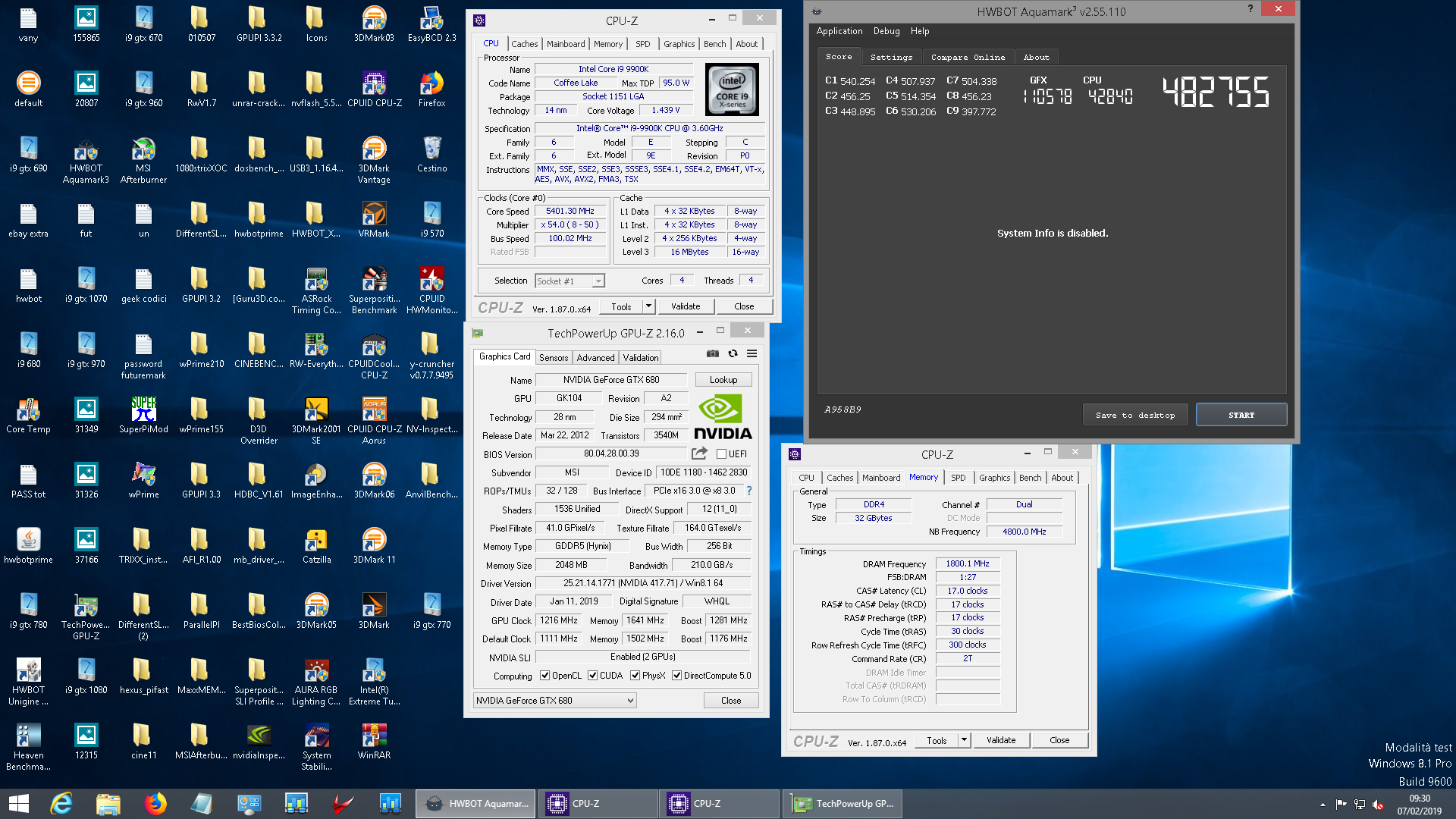The width and height of the screenshot is (1456, 819).
Task: Open the GPU-Z hamburger menu
Action: click(752, 353)
